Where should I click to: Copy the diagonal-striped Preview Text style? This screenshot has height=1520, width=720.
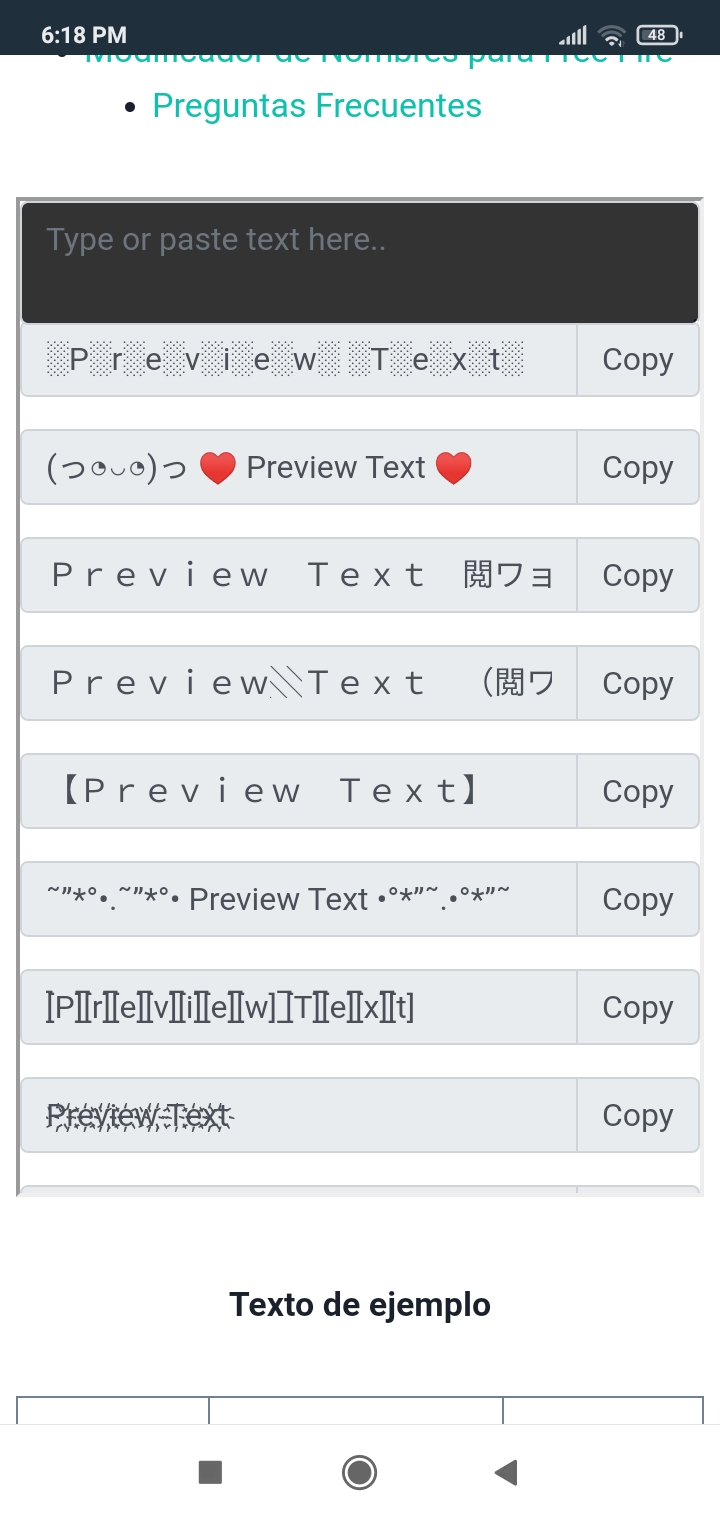pyautogui.click(x=637, y=684)
